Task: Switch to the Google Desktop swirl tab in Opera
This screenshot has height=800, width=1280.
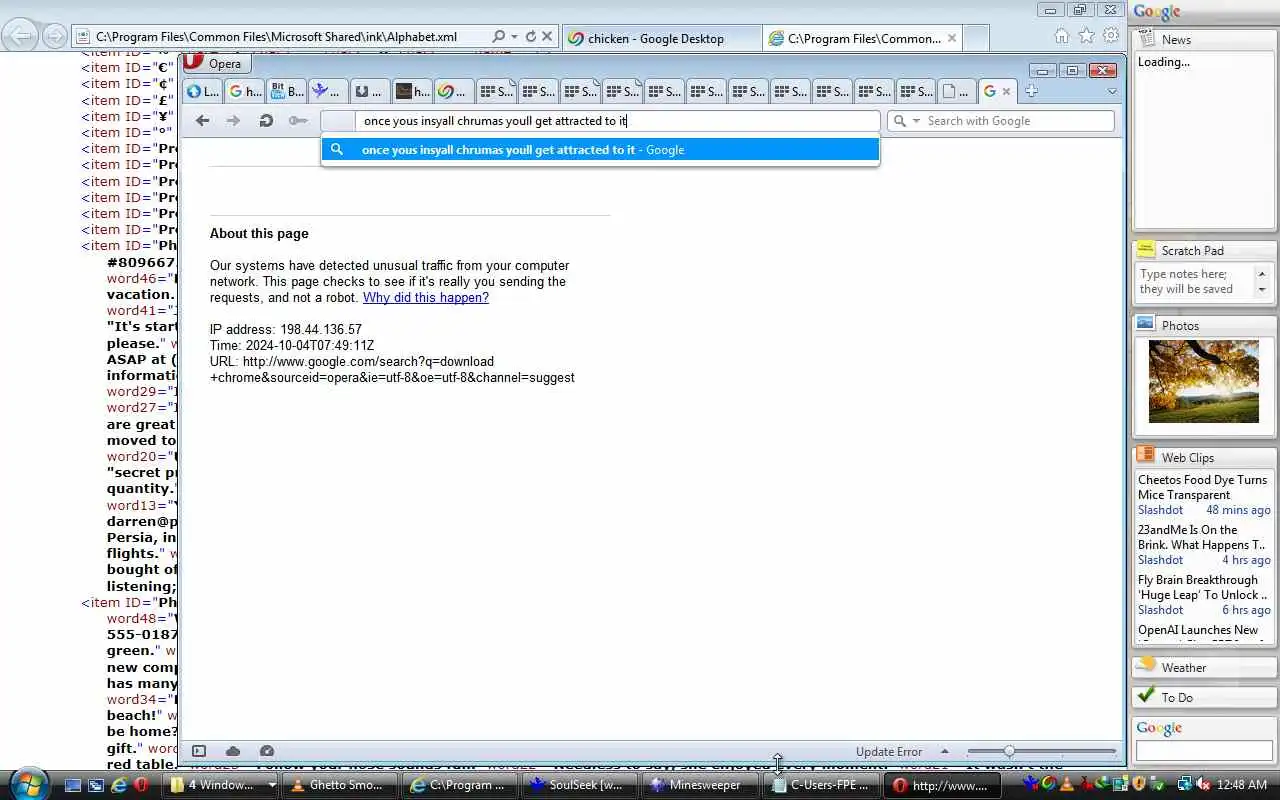Action: point(454,91)
